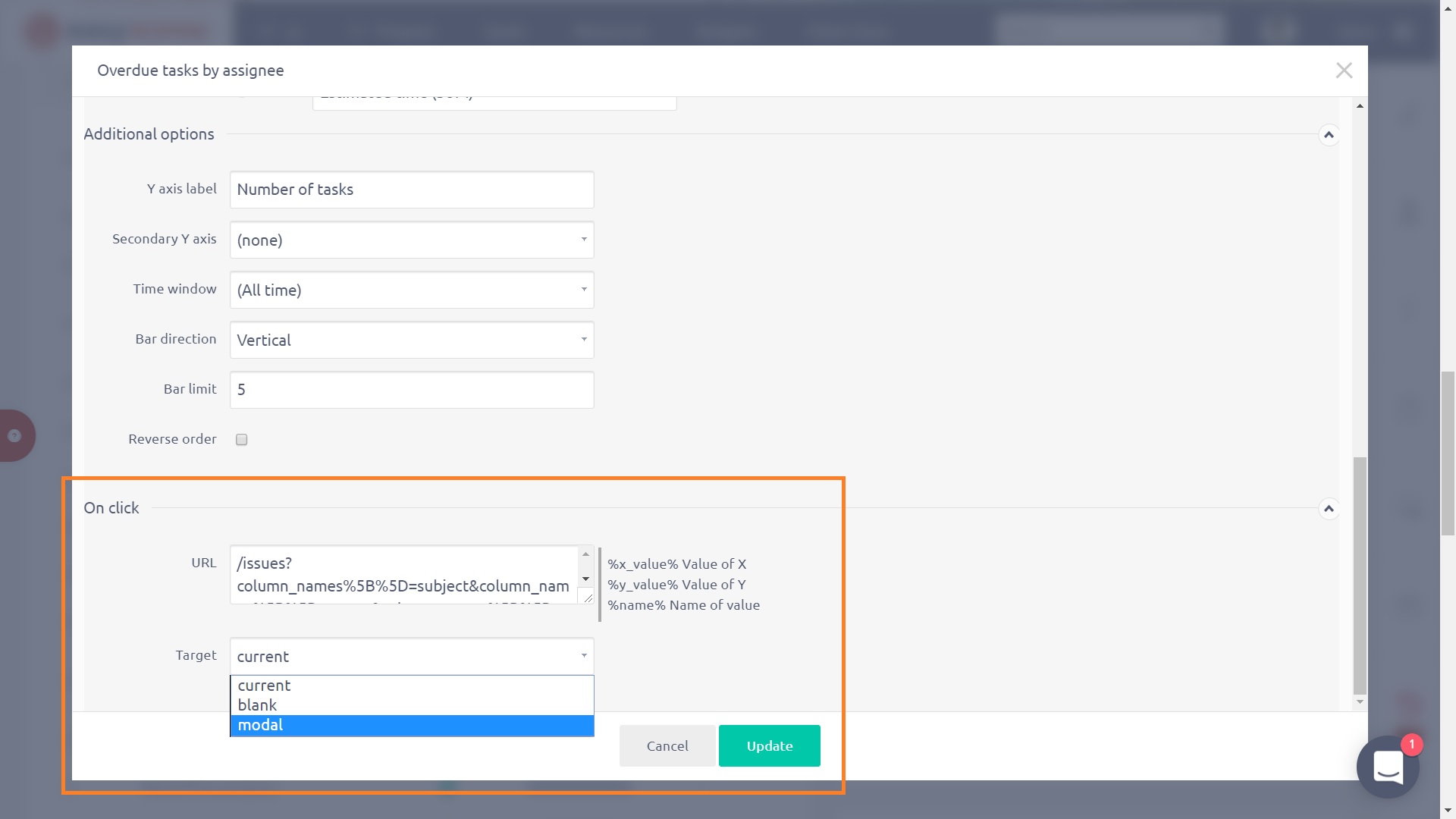Click the Cancel button
Image resolution: width=1456 pixels, height=819 pixels.
pos(667,746)
